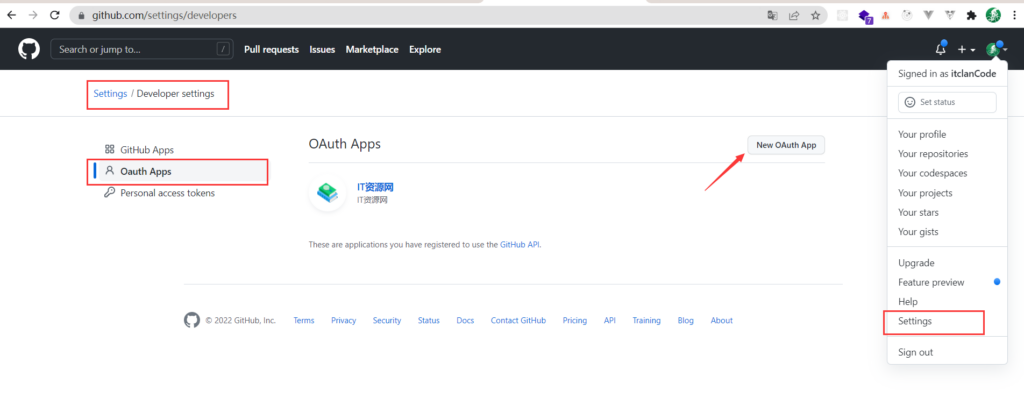Open the About footer link

point(722,320)
